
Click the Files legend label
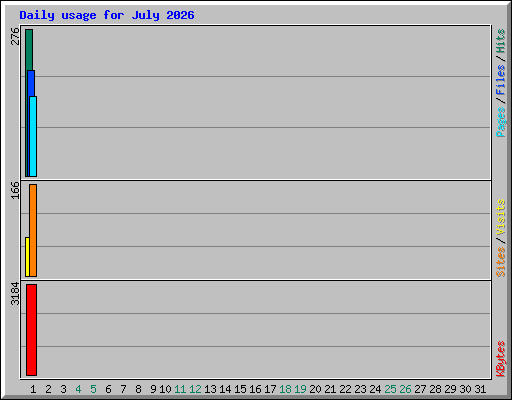point(501,80)
